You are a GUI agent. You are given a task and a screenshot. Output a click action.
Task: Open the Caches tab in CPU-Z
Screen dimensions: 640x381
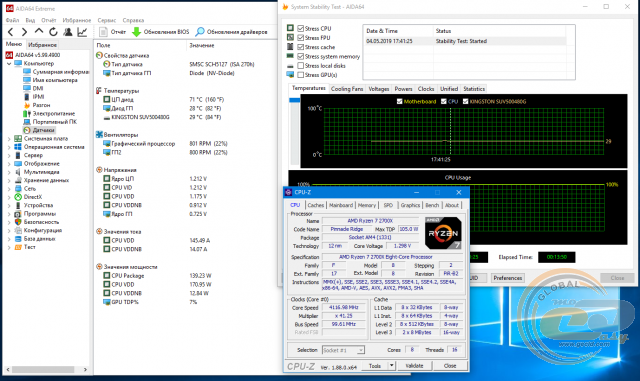tap(316, 205)
